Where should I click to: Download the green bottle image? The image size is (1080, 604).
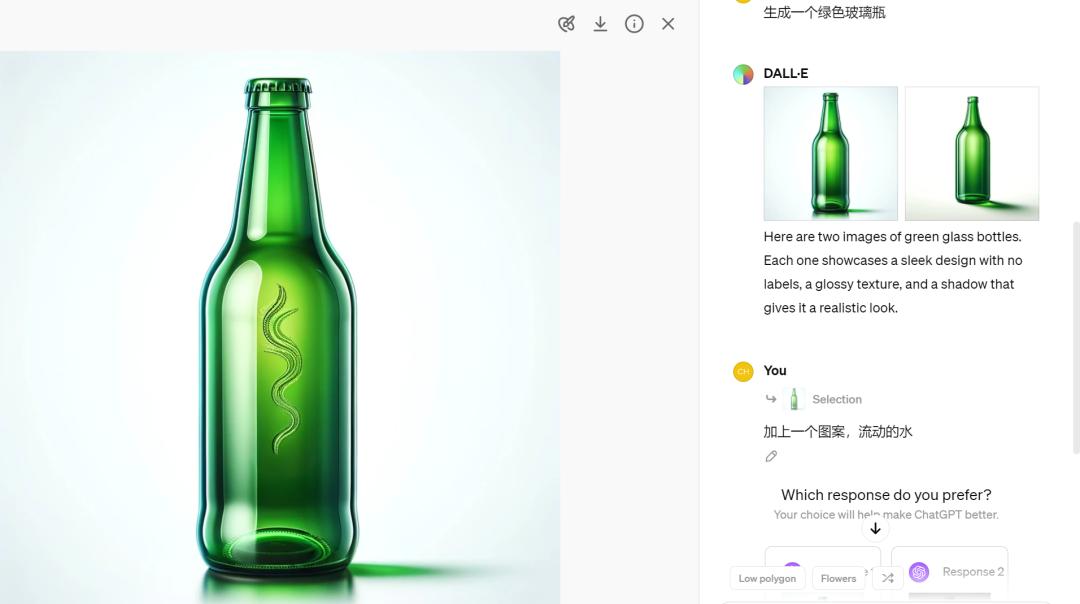pos(600,24)
